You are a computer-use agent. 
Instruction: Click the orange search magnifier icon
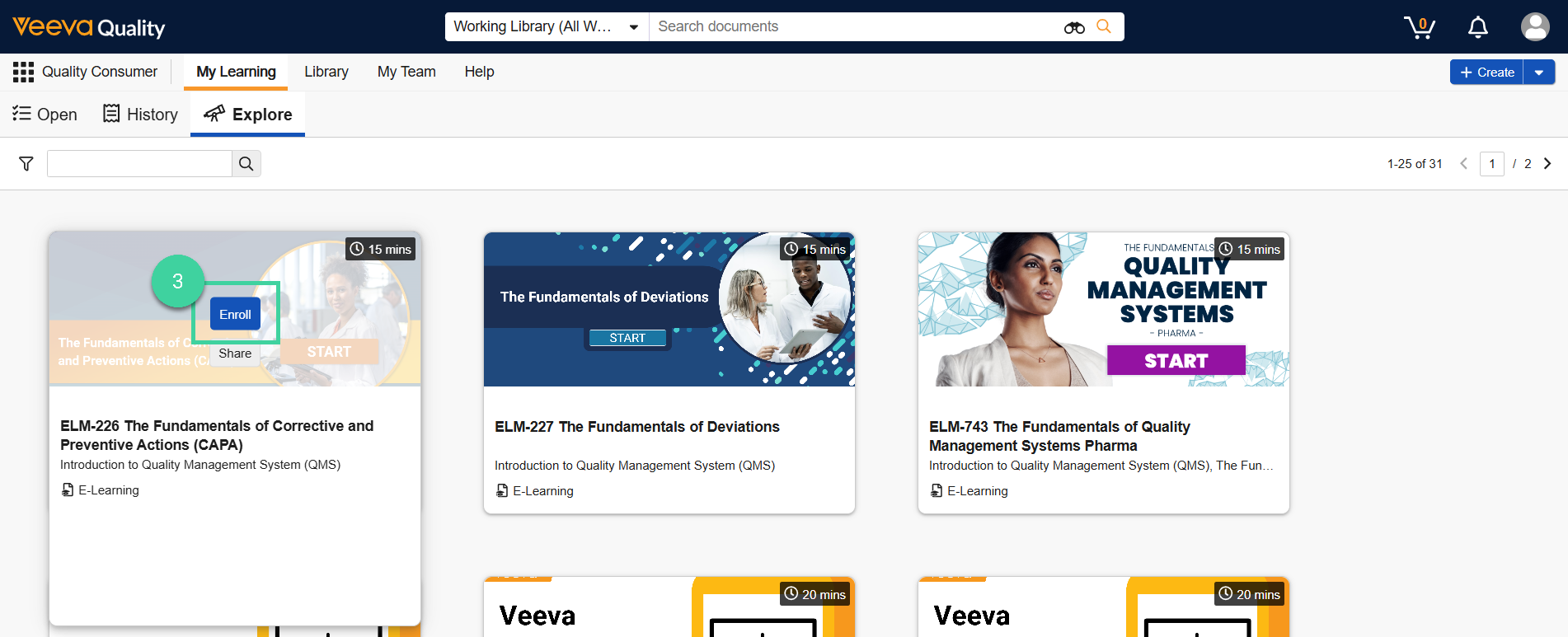(1104, 26)
